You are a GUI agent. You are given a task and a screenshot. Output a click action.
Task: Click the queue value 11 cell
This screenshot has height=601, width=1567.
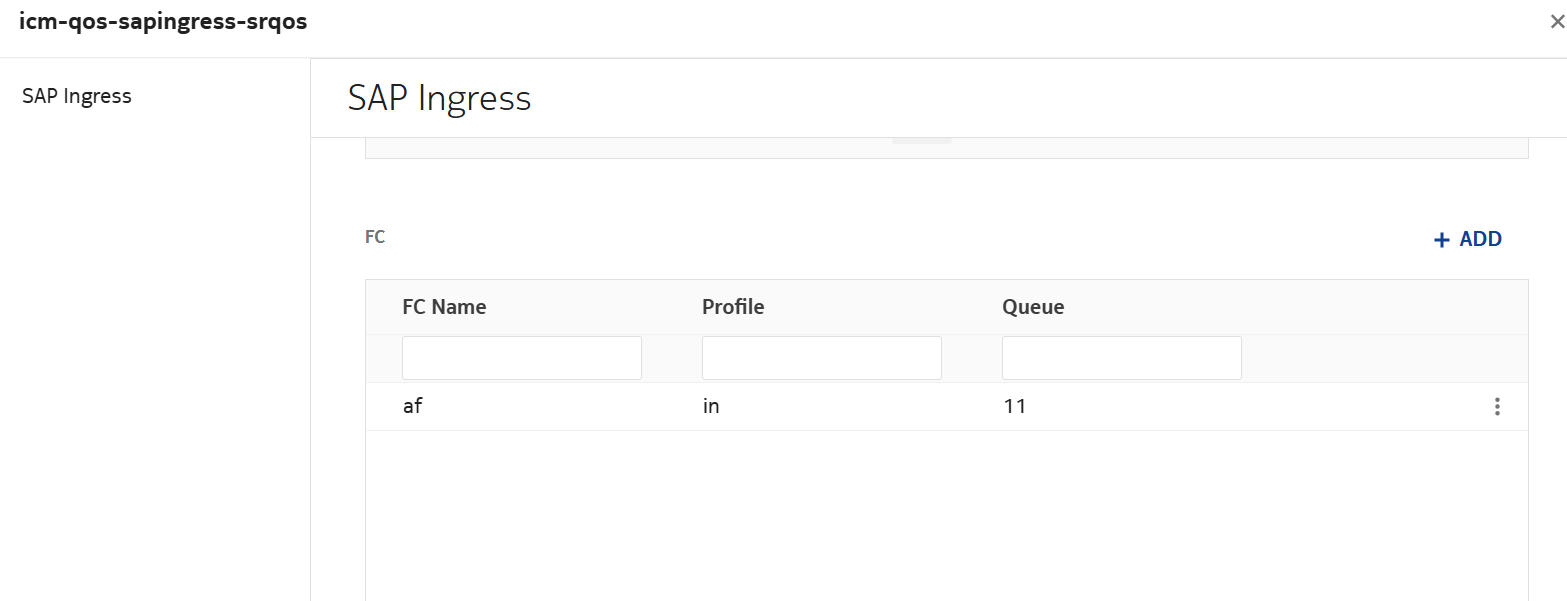pos(1014,407)
